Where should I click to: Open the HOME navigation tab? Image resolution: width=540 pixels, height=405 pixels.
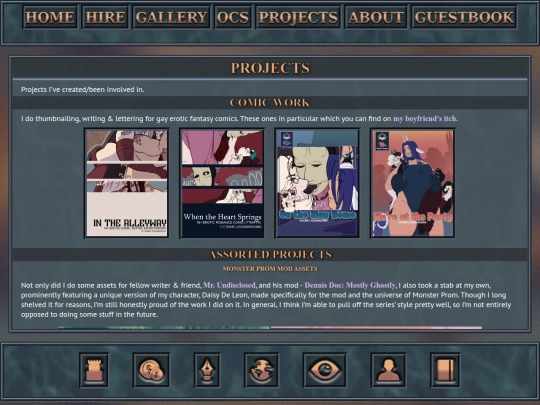tap(50, 17)
